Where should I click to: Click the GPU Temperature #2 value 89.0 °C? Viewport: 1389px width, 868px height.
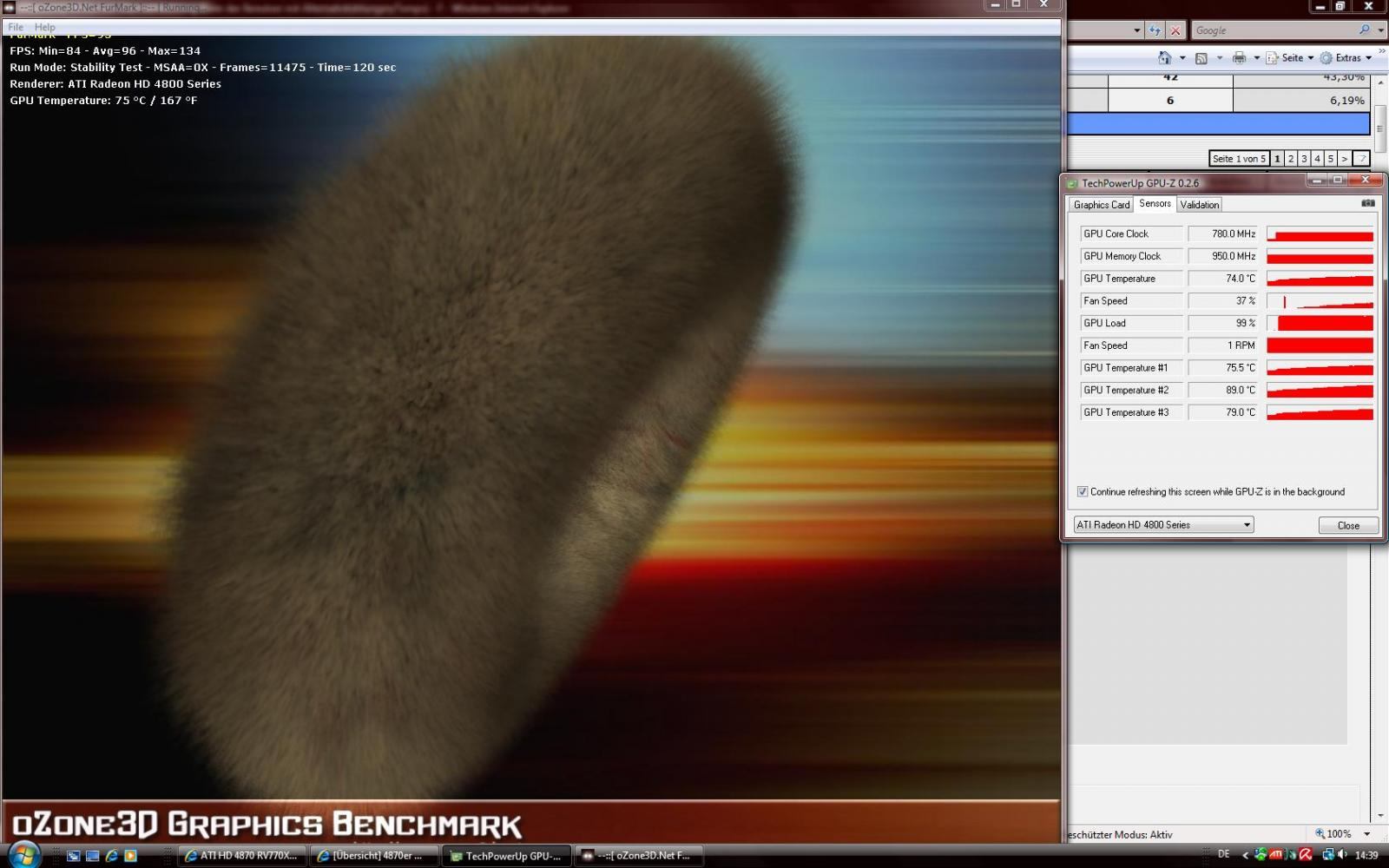point(1224,391)
